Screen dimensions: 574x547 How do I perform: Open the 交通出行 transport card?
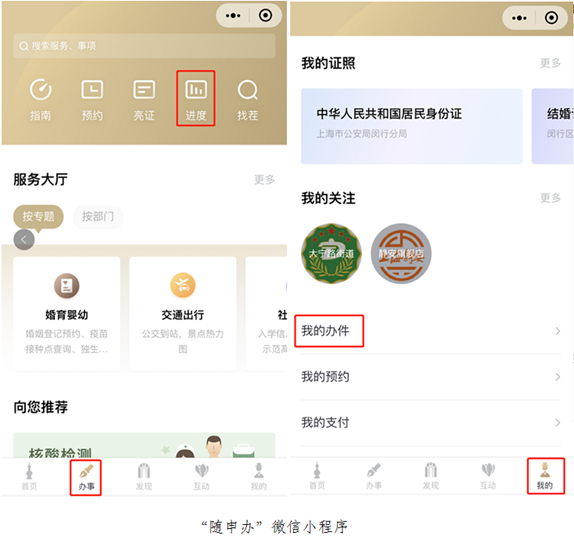coord(183,314)
